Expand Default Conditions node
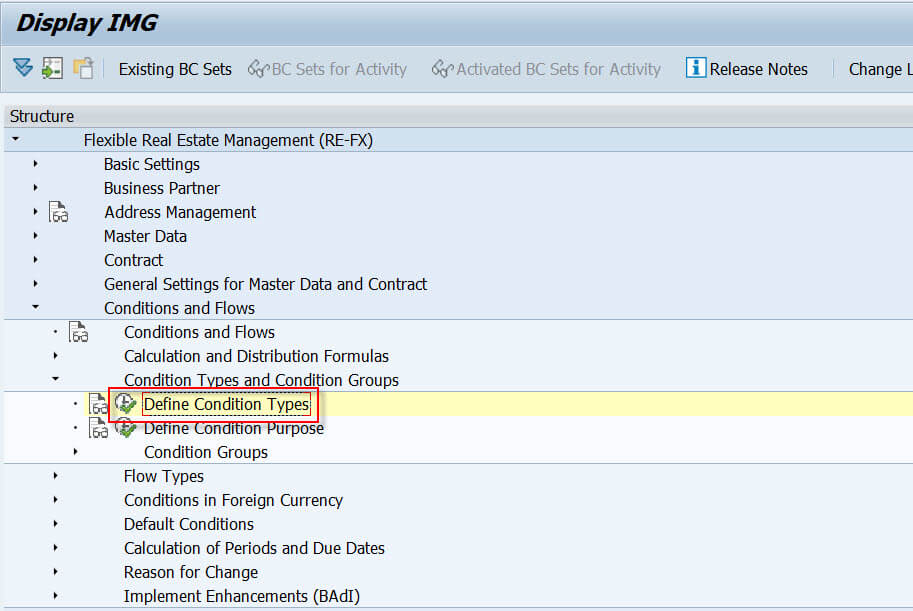 [x=55, y=523]
